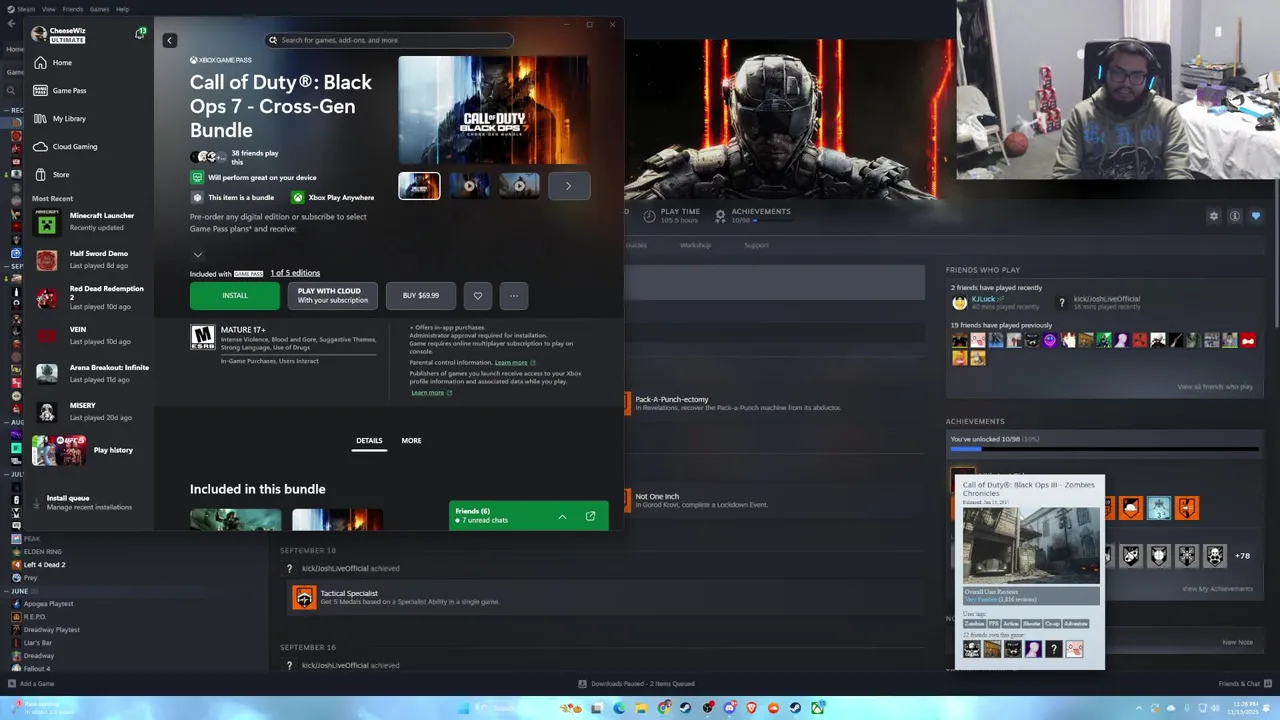Open Arena Breakout: Infinite from Most Recent
Screen dimensions: 1280x720
(91, 373)
